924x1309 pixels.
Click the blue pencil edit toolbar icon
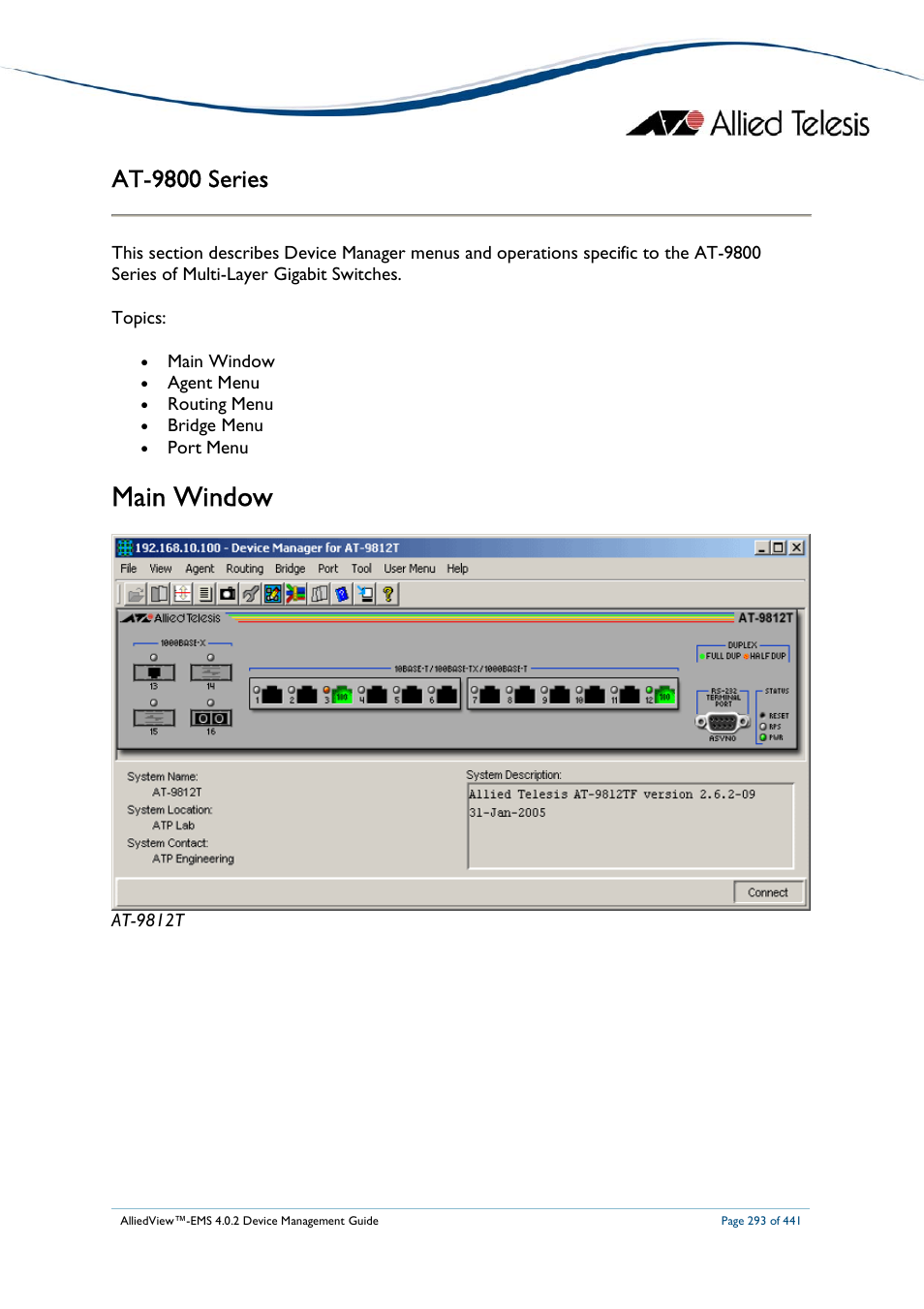pyautogui.click(x=273, y=594)
